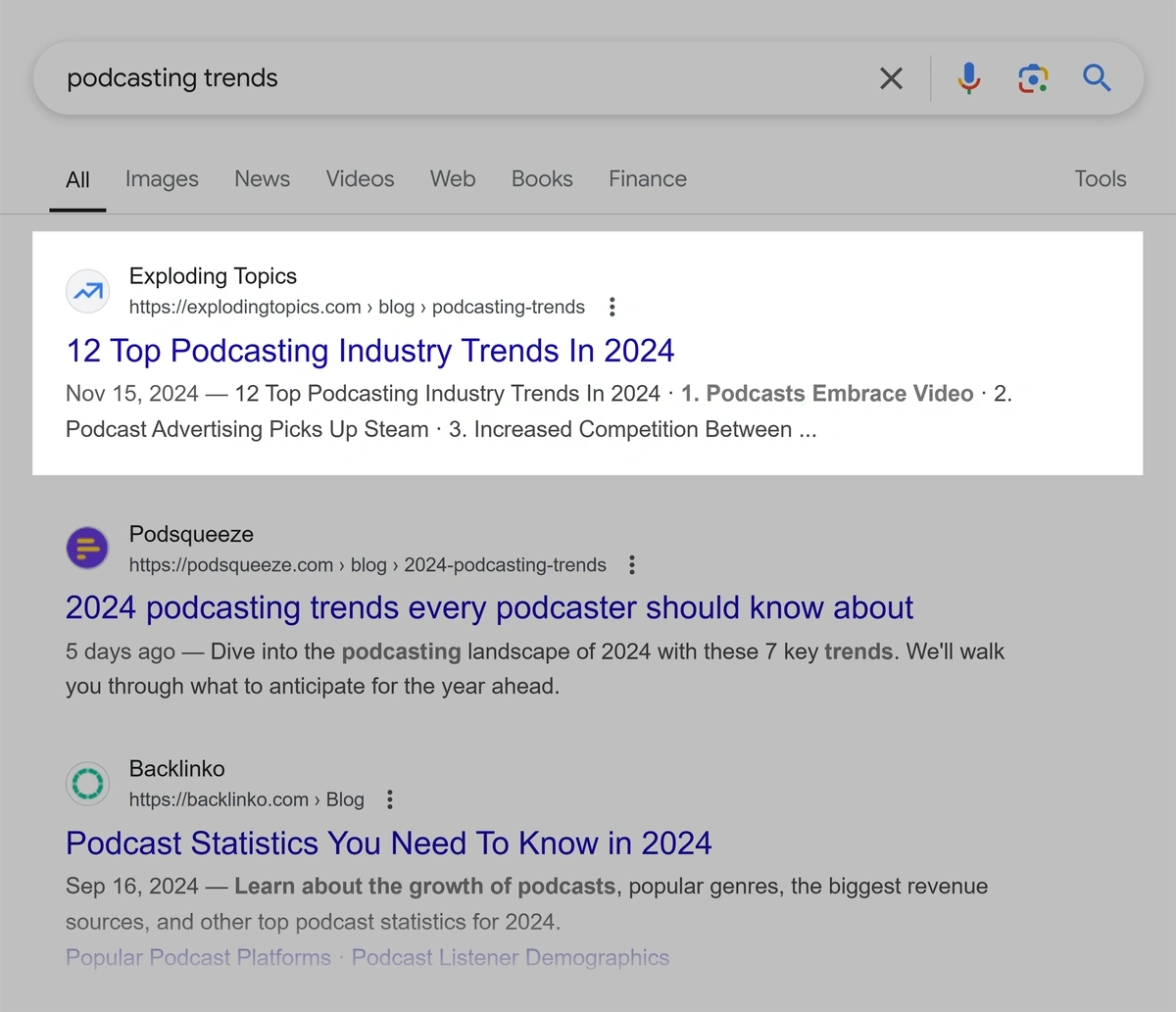
Task: Switch to the Videos tab
Action: pos(360,179)
